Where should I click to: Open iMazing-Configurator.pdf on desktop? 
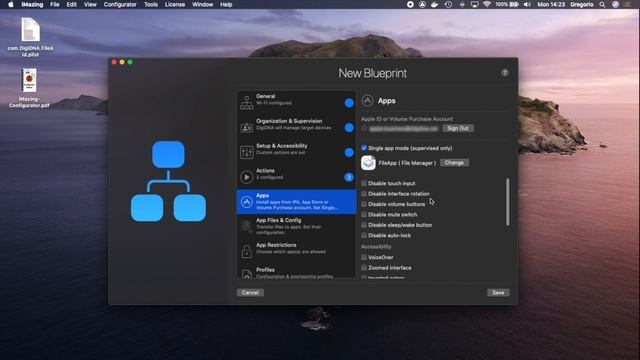29,88
